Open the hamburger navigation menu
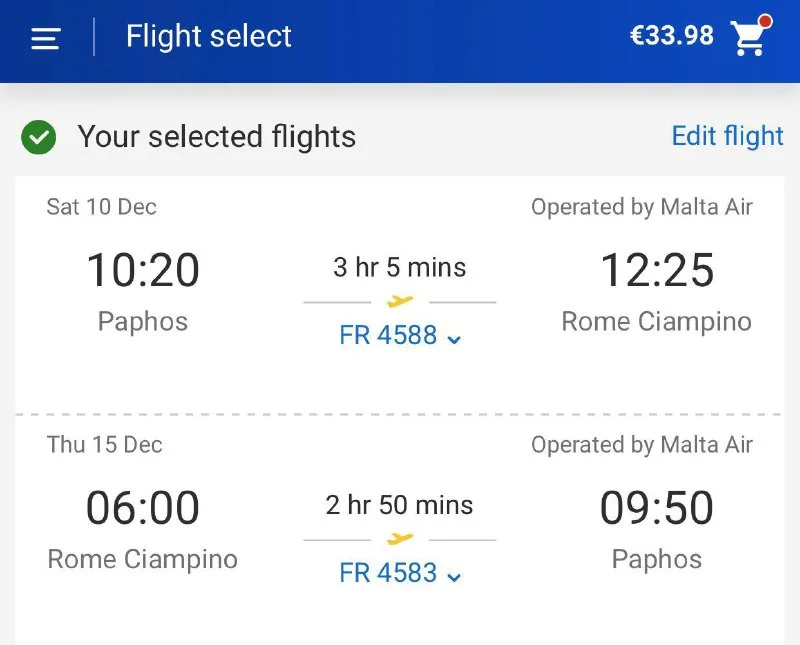This screenshot has width=800, height=645. coord(46,38)
